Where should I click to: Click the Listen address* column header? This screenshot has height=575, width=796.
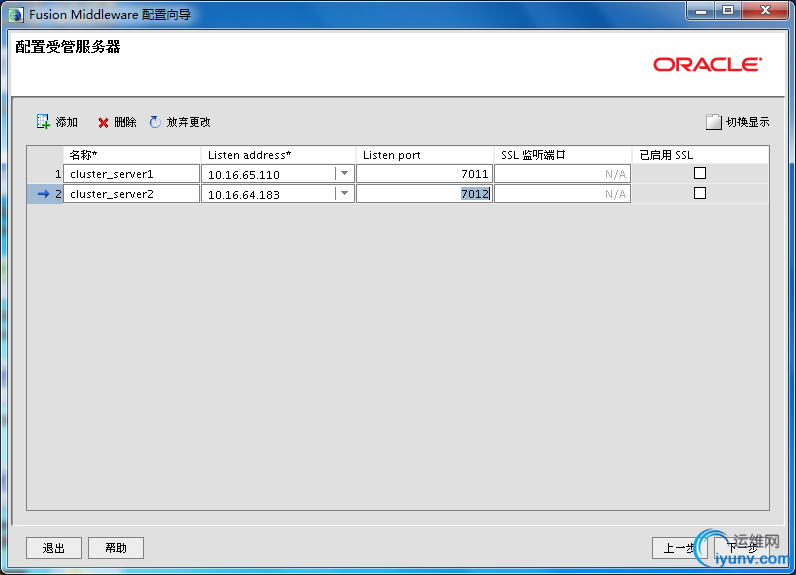278,155
